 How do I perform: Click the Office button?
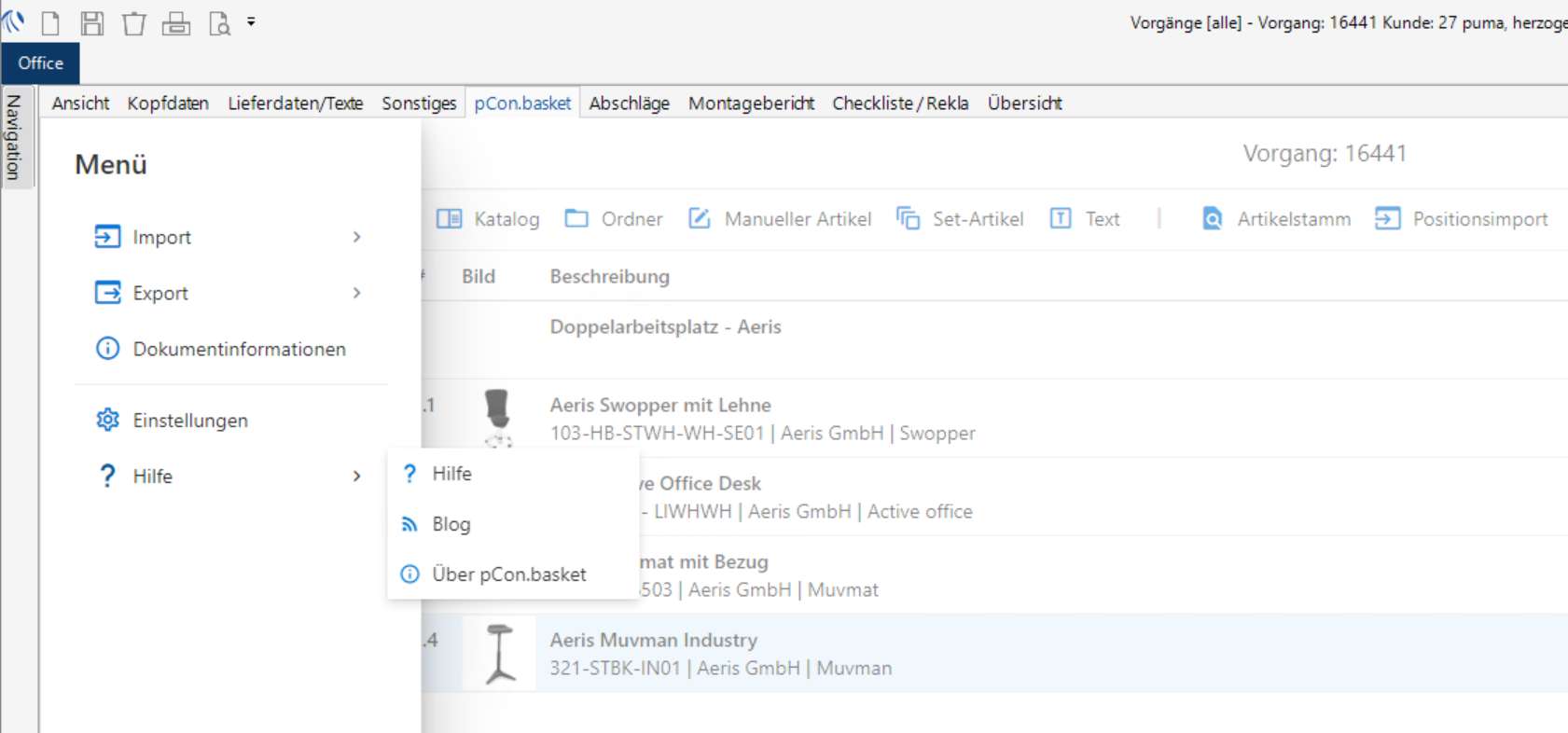point(40,63)
